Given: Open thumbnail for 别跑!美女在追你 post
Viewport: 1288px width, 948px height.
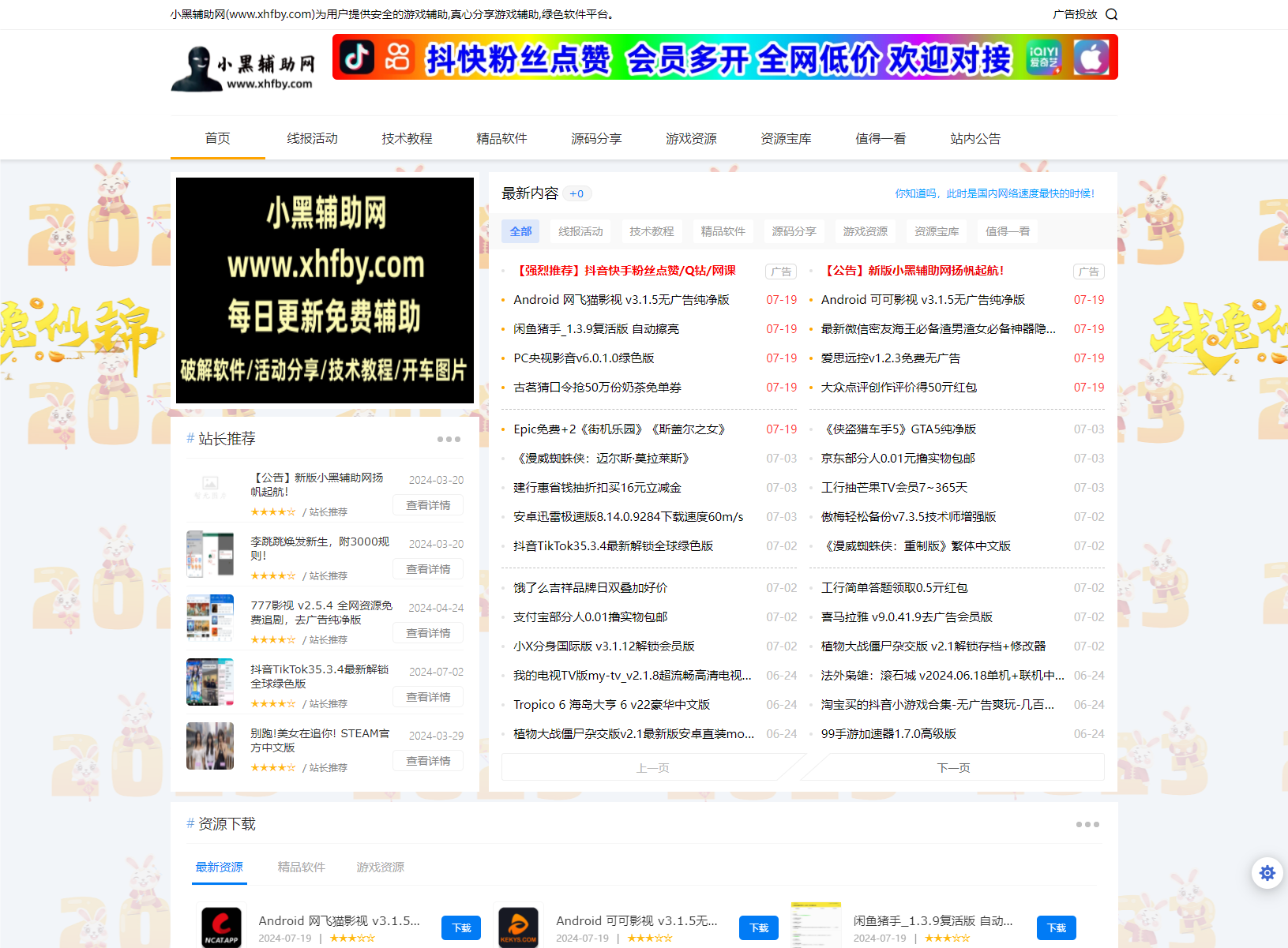Looking at the screenshot, I should pyautogui.click(x=210, y=746).
